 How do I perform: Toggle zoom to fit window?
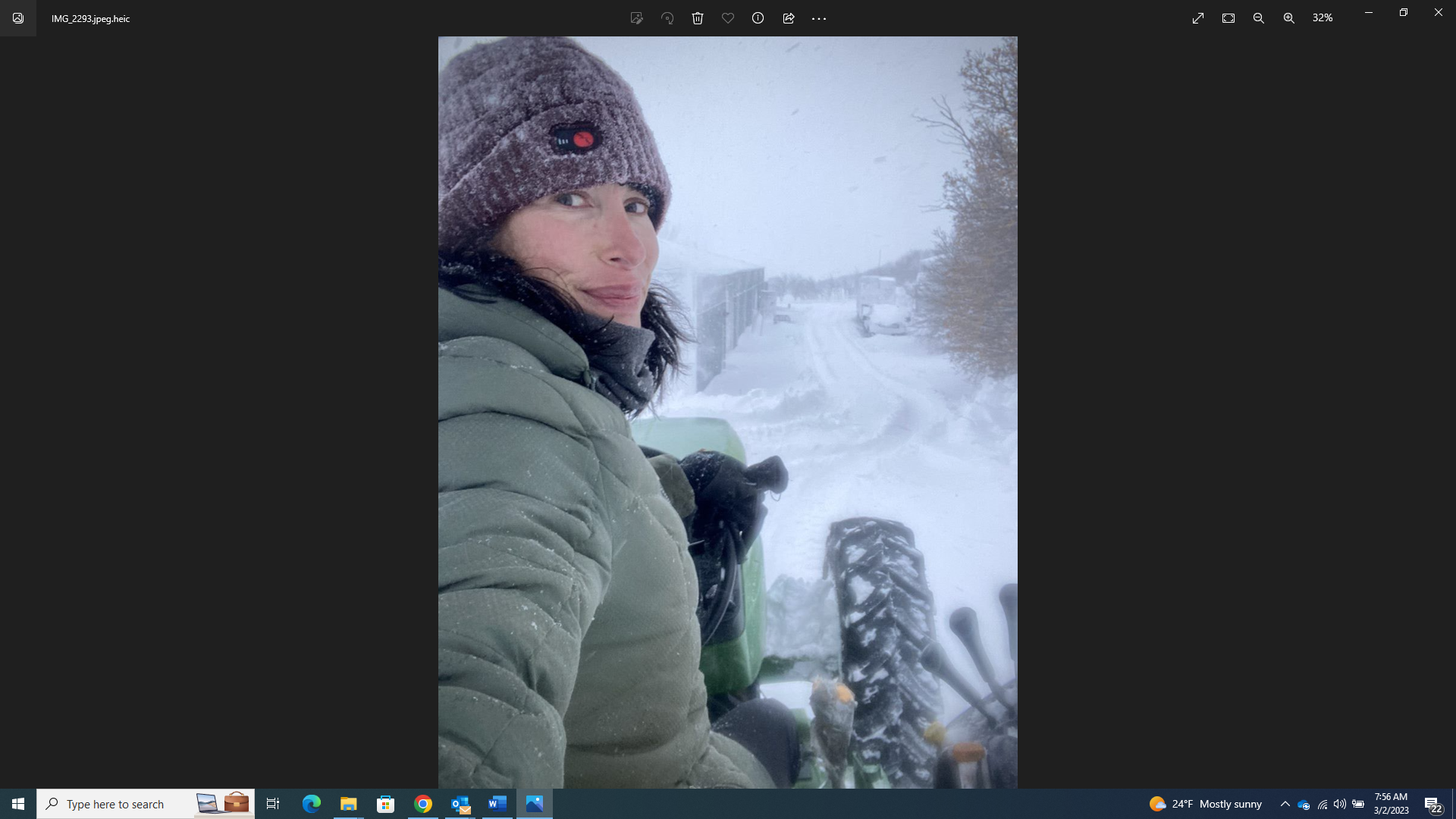click(1228, 18)
